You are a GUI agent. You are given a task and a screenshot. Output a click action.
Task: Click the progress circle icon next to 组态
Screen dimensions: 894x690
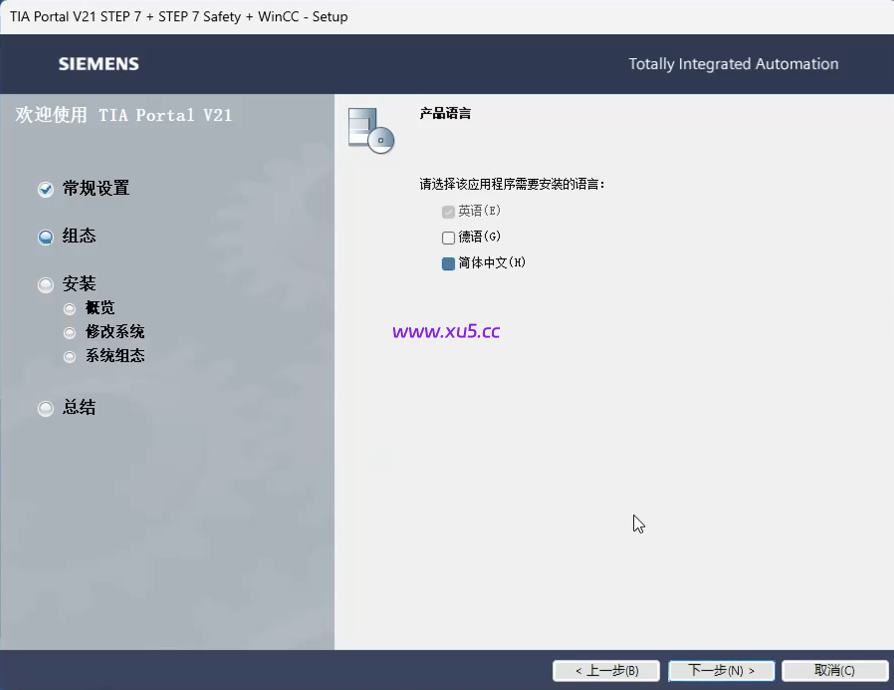tap(45, 236)
